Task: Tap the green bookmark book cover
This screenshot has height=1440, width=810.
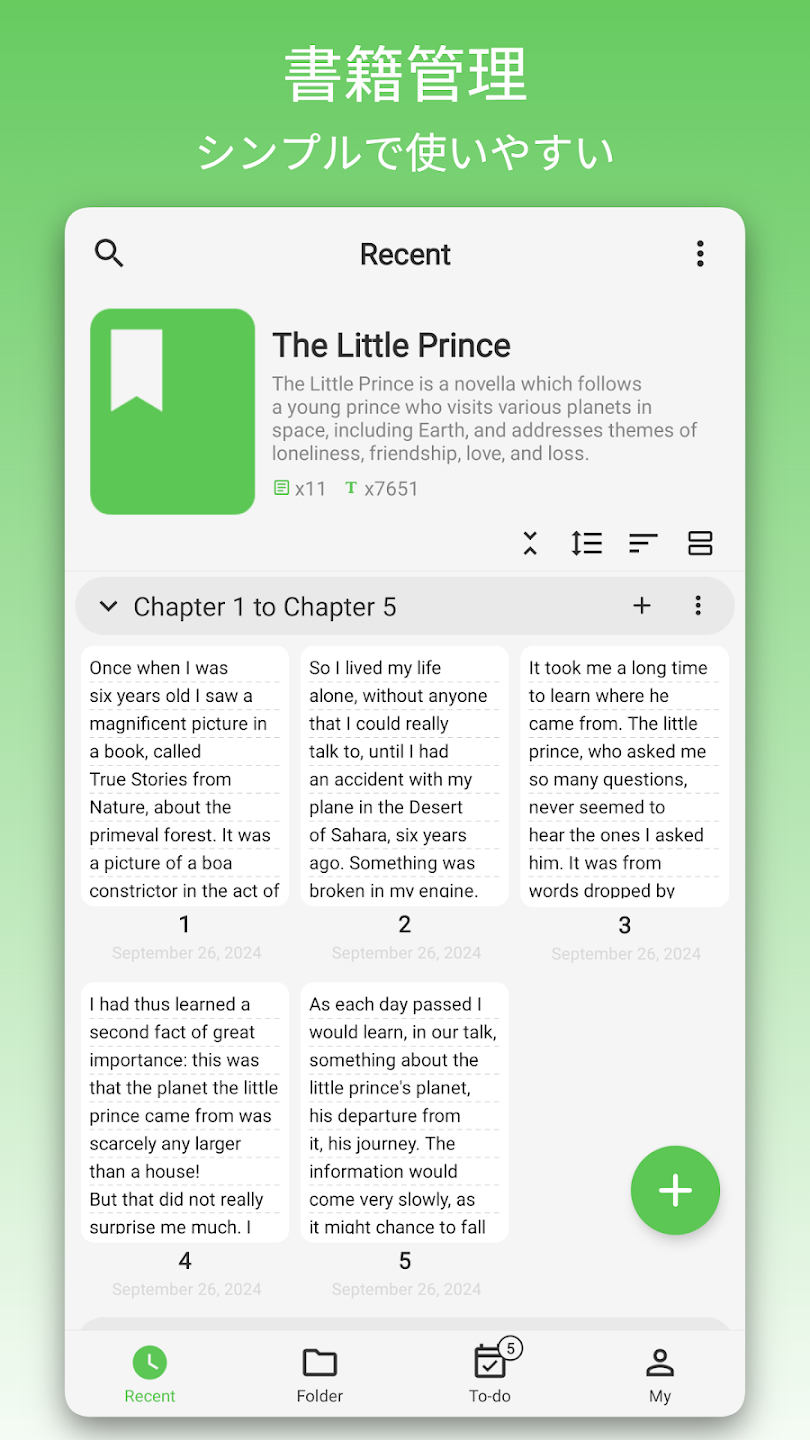Action: point(172,411)
